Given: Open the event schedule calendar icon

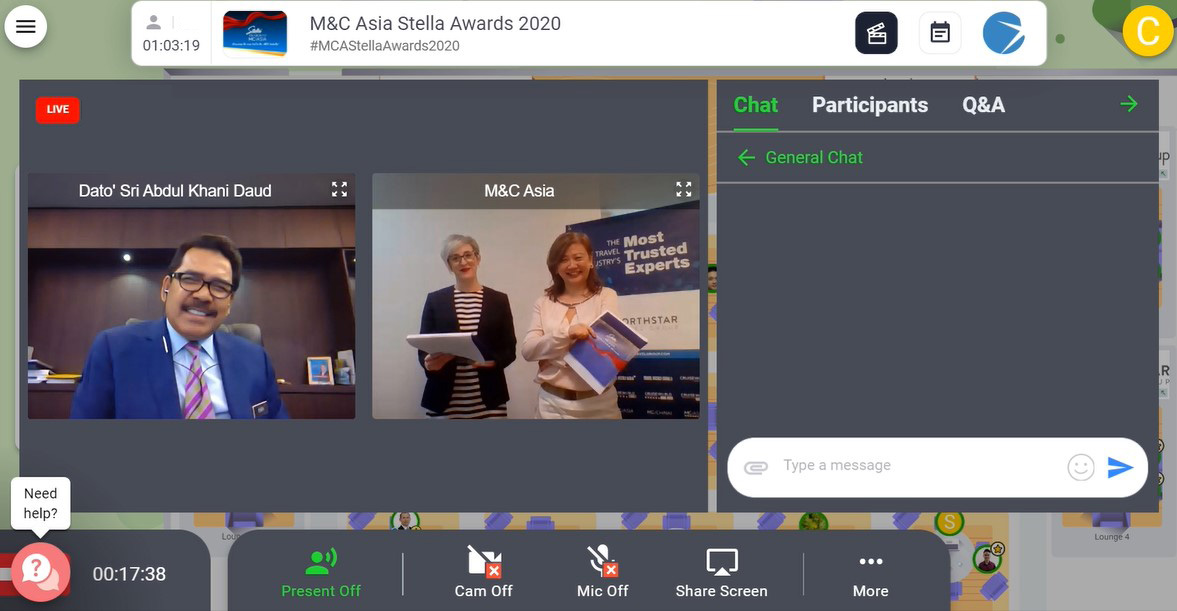Looking at the screenshot, I should click(x=940, y=33).
